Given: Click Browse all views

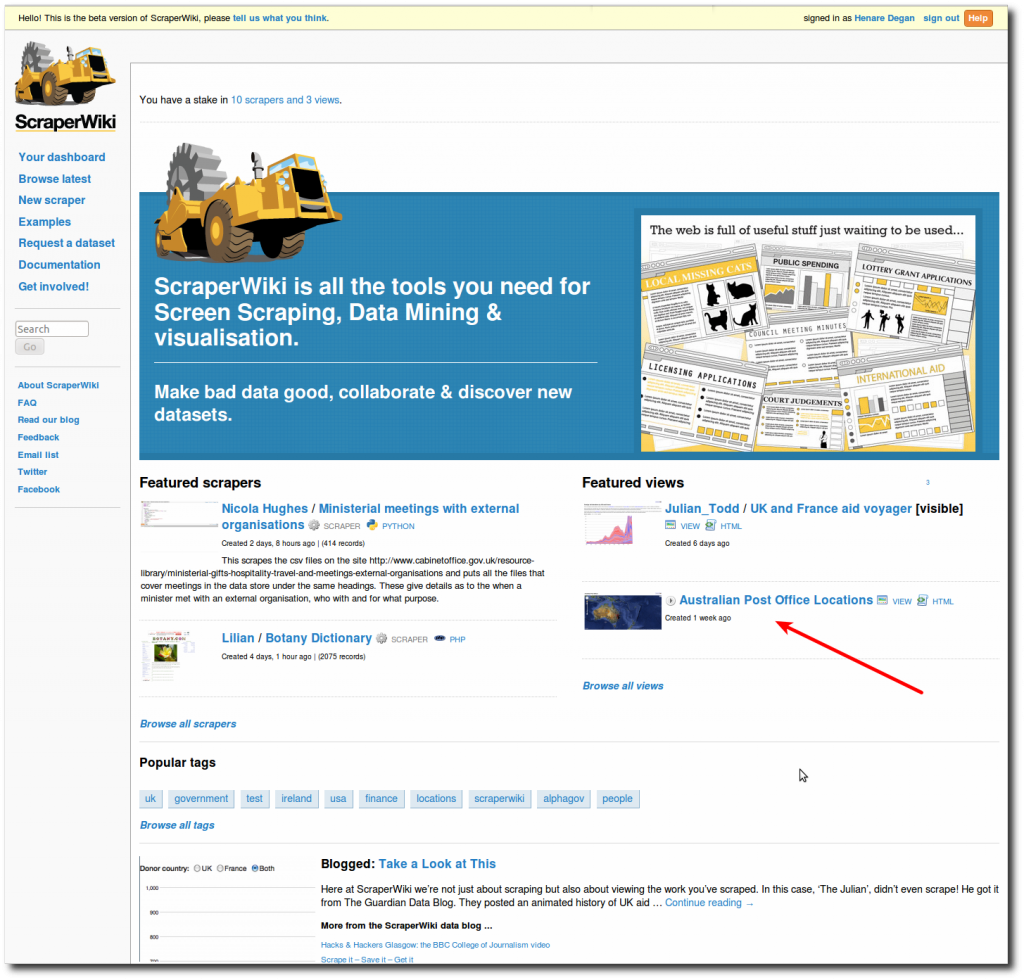Looking at the screenshot, I should [x=623, y=687].
